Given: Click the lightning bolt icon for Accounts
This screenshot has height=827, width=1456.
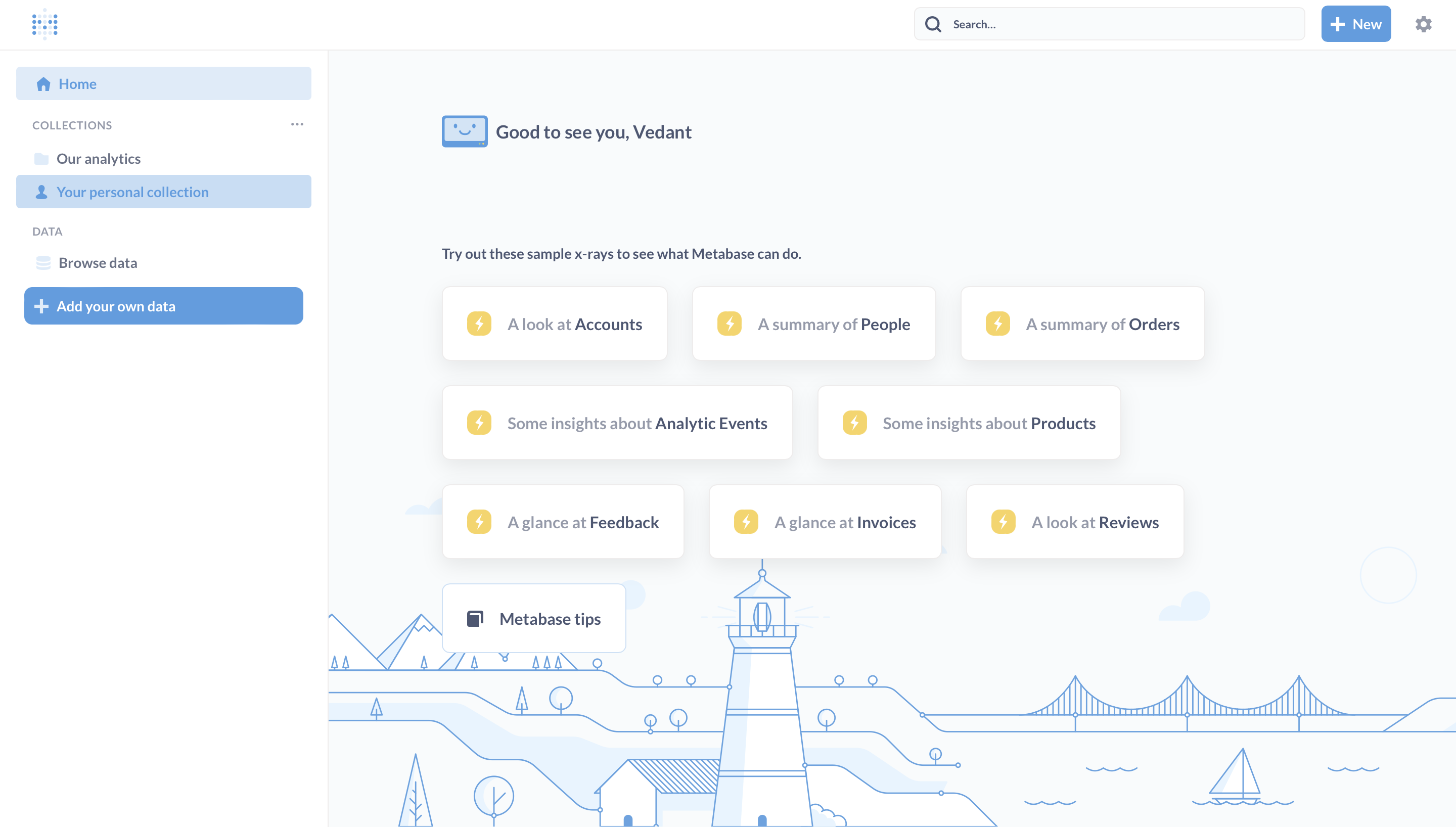Looking at the screenshot, I should (479, 324).
